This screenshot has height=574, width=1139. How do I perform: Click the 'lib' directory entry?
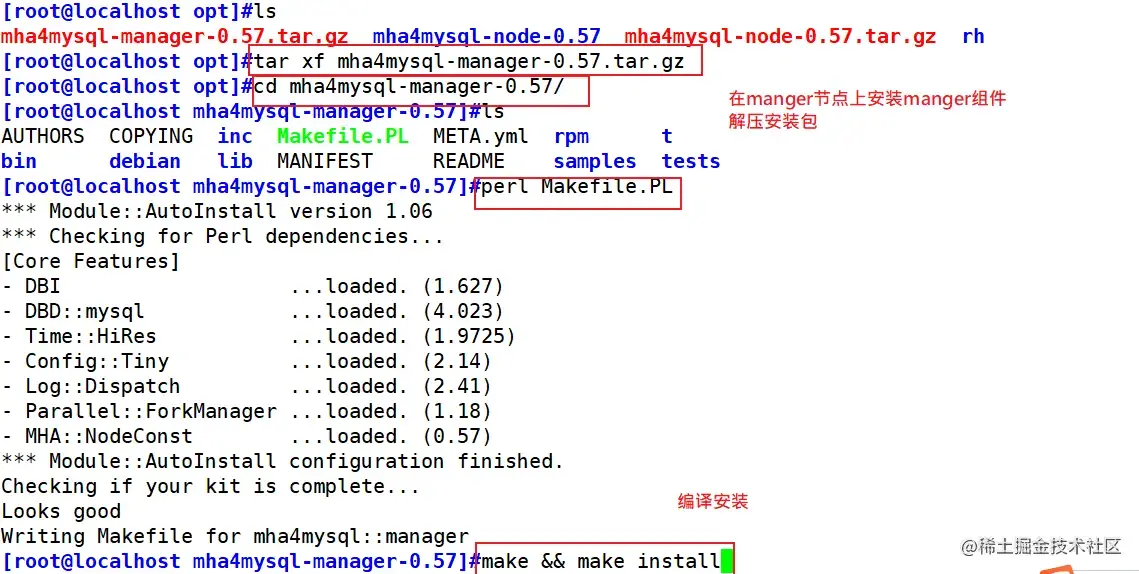235,161
